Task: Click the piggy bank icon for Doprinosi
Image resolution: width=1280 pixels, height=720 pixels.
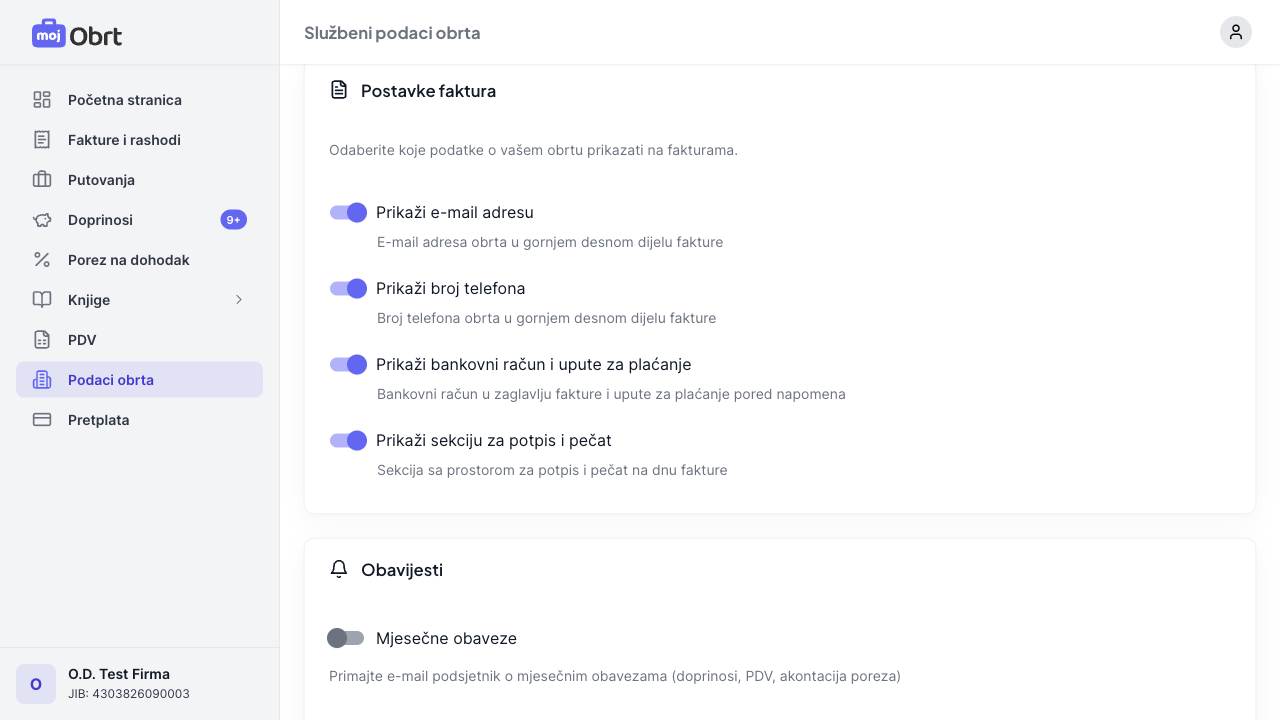Action: 42,220
